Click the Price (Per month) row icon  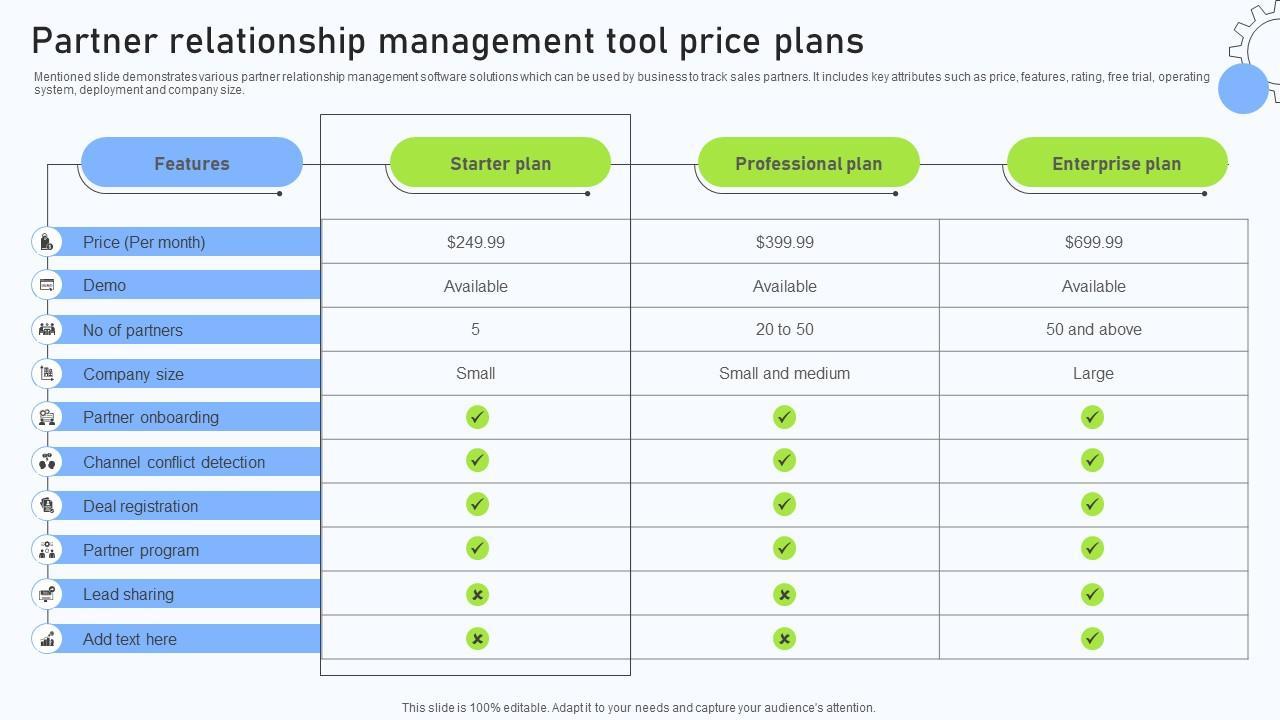[47, 242]
